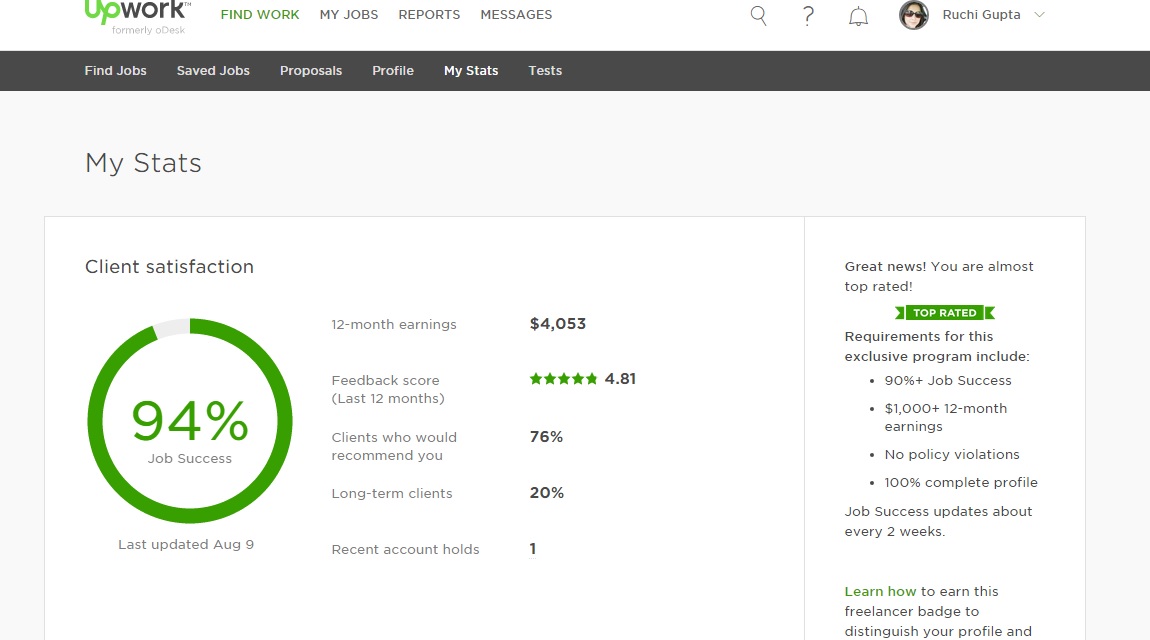Click the Learn how link
The image size is (1150, 640).
tap(880, 591)
